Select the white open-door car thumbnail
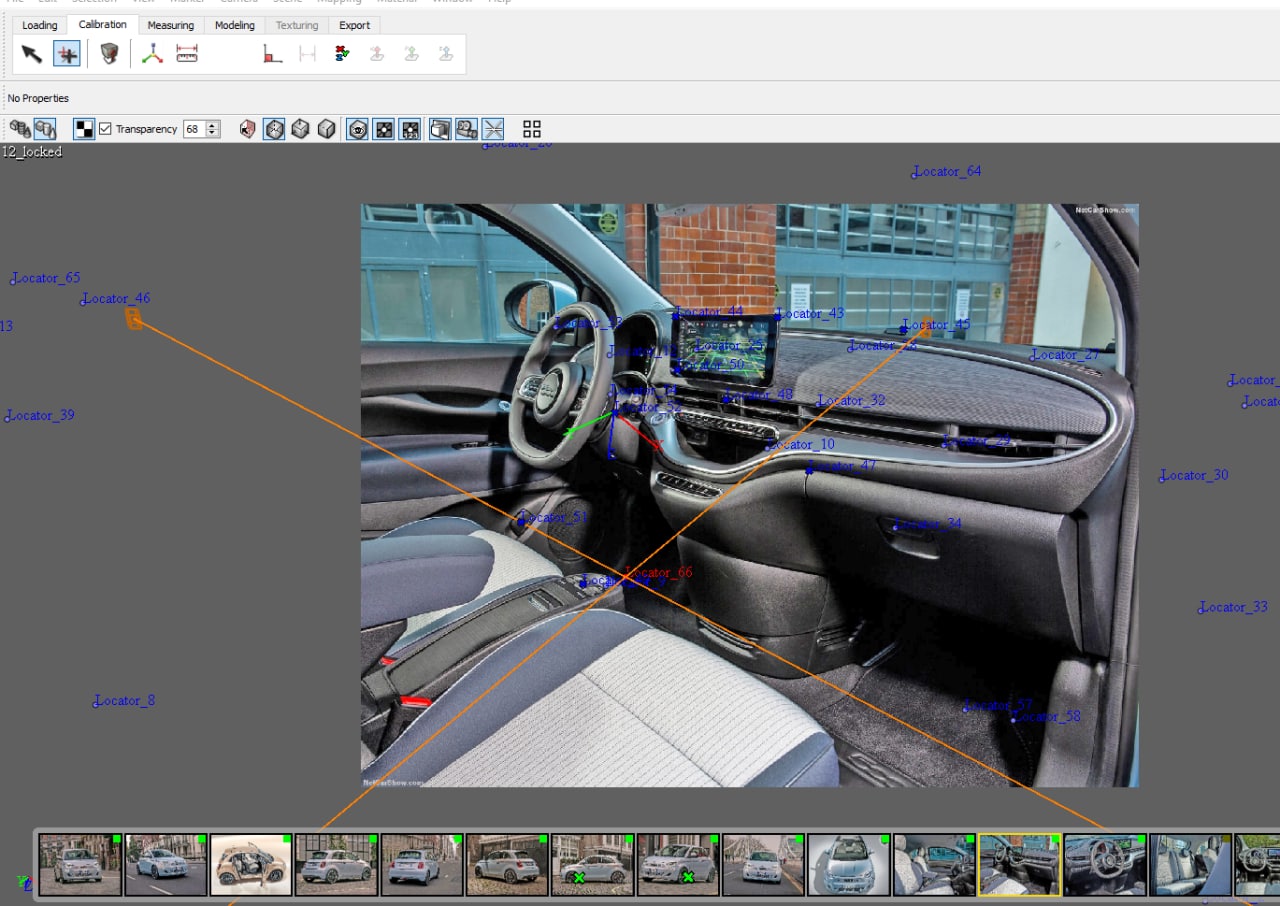 251,864
